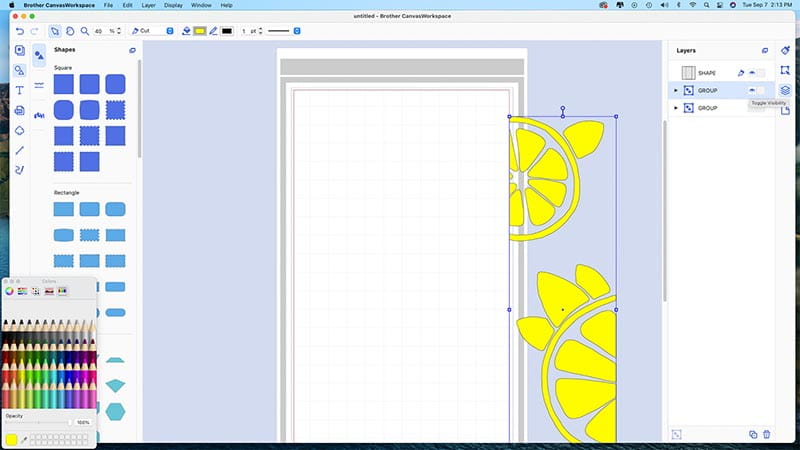Open the Display menu

coord(173,5)
